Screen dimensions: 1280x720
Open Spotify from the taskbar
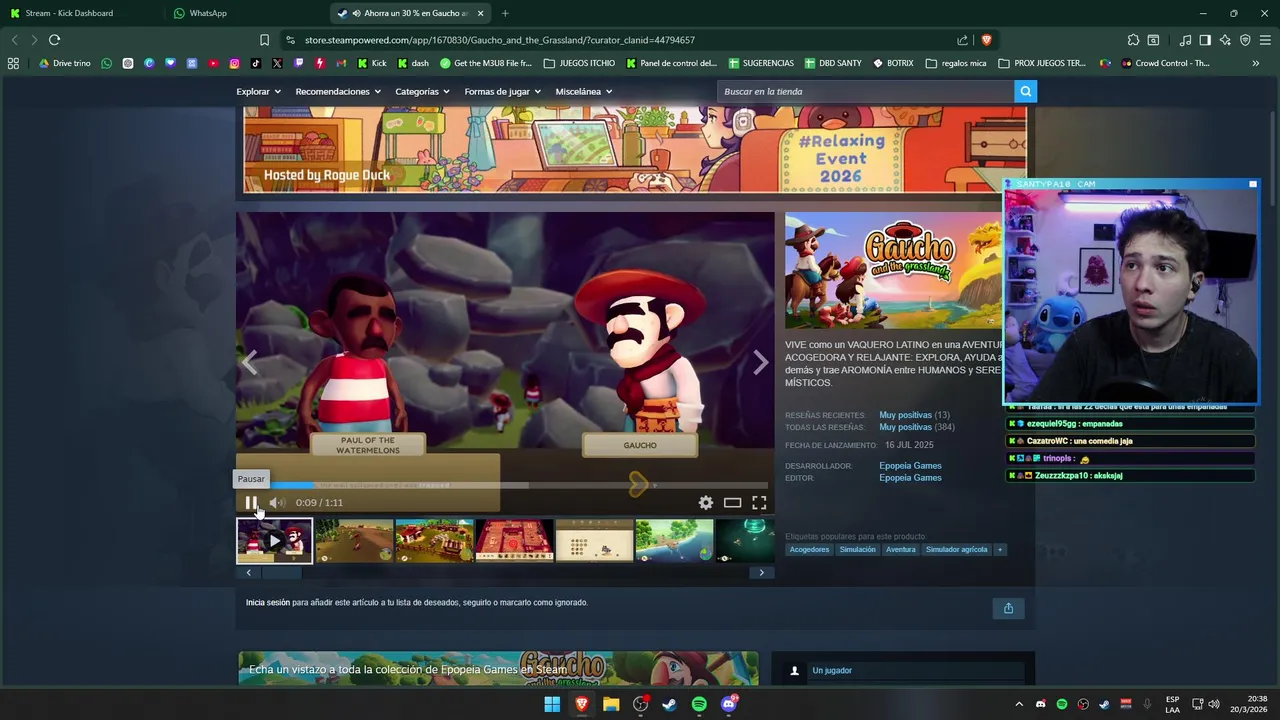(699, 704)
